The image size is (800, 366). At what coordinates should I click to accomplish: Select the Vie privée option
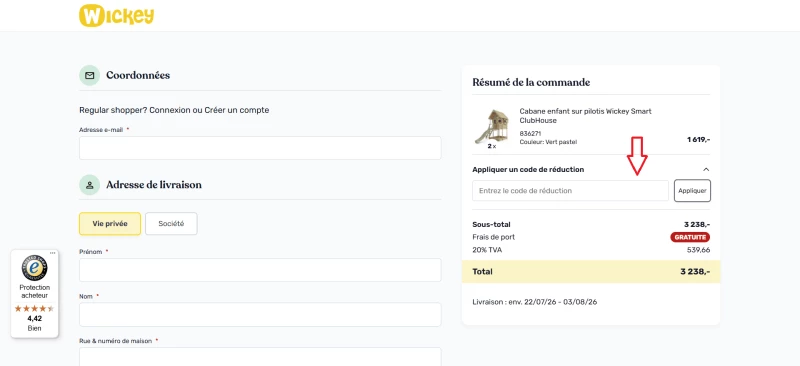(x=110, y=224)
